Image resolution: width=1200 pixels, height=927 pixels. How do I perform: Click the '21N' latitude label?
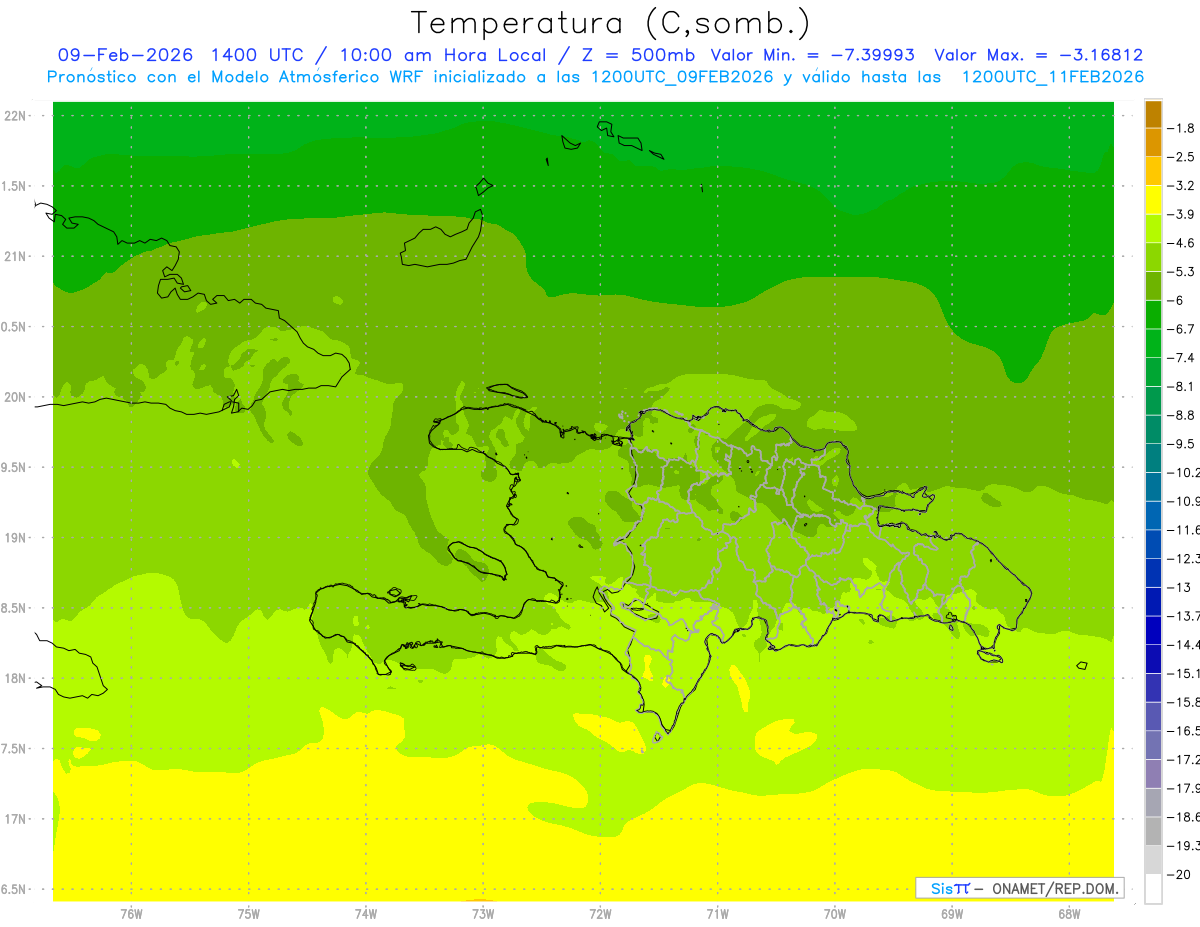click(17, 256)
